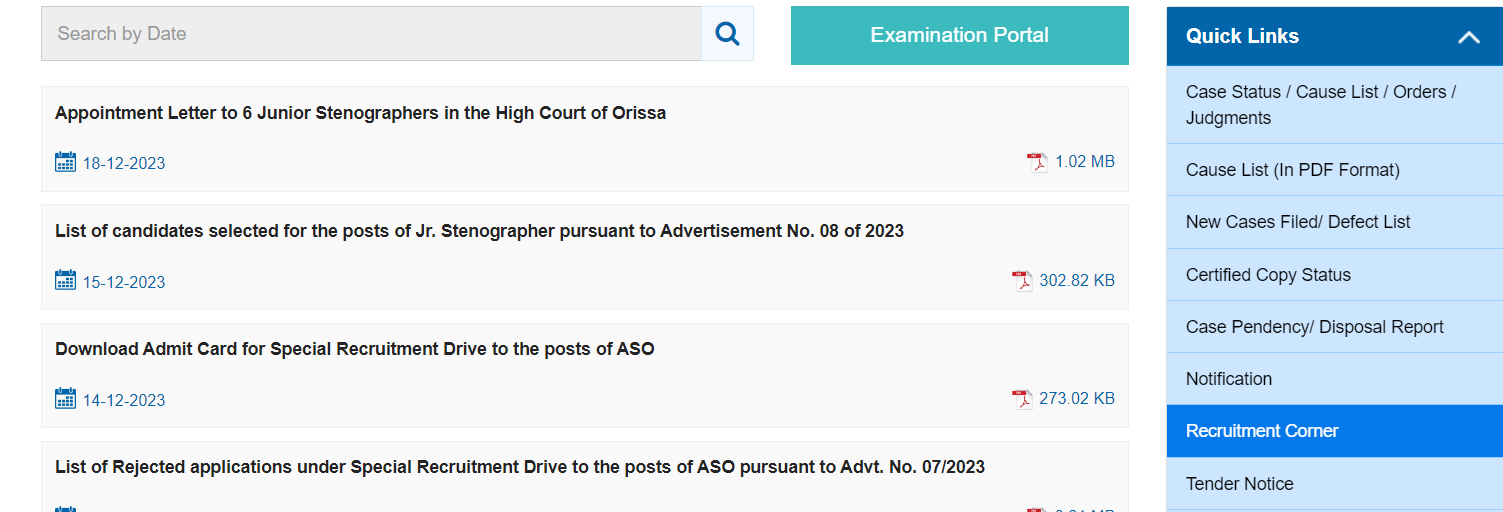The height and width of the screenshot is (512, 1503).
Task: Open the Case Pendency/ Disposal Report
Action: coord(1334,327)
